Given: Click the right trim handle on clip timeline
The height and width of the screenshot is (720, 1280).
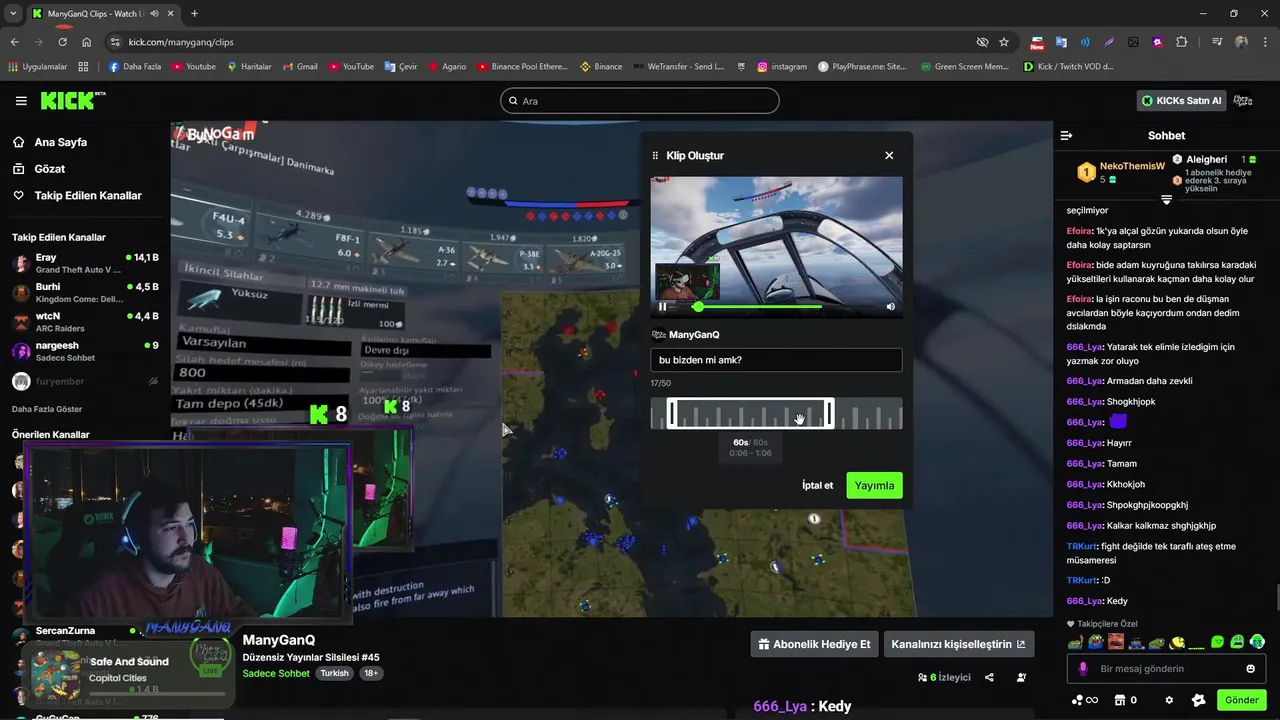Looking at the screenshot, I should point(829,414).
